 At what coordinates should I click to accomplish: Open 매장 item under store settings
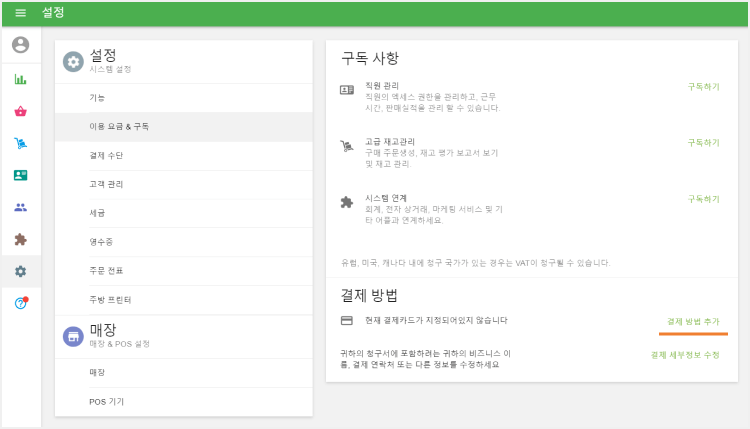point(184,373)
